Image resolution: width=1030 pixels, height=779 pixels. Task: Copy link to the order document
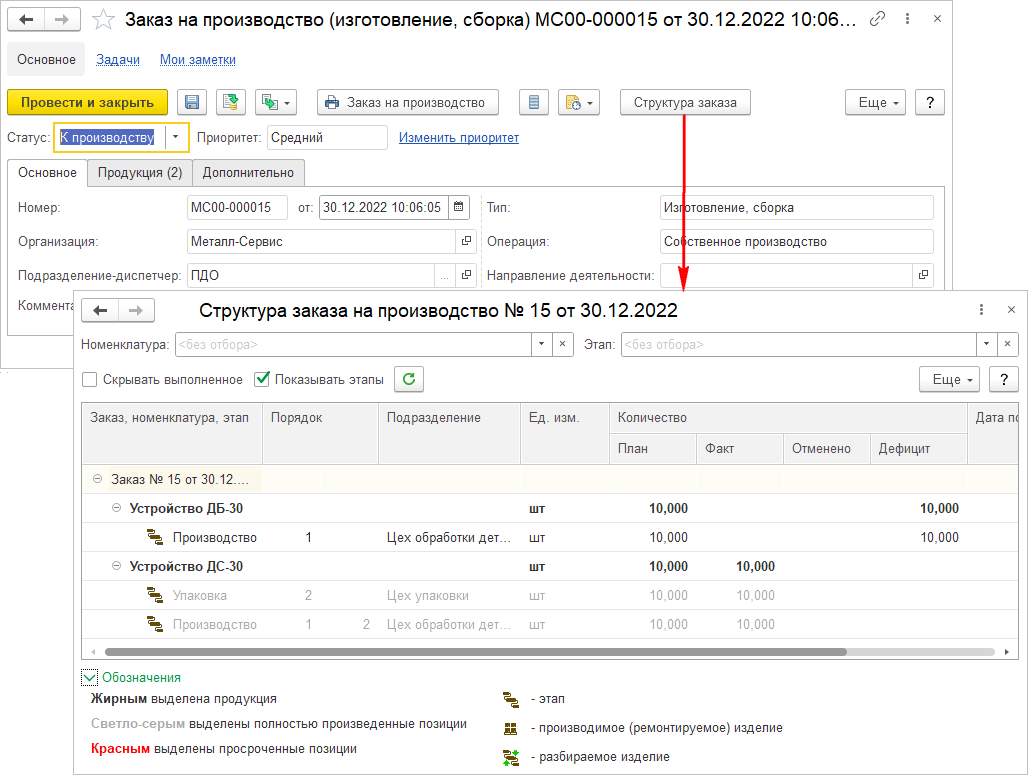coord(877,19)
